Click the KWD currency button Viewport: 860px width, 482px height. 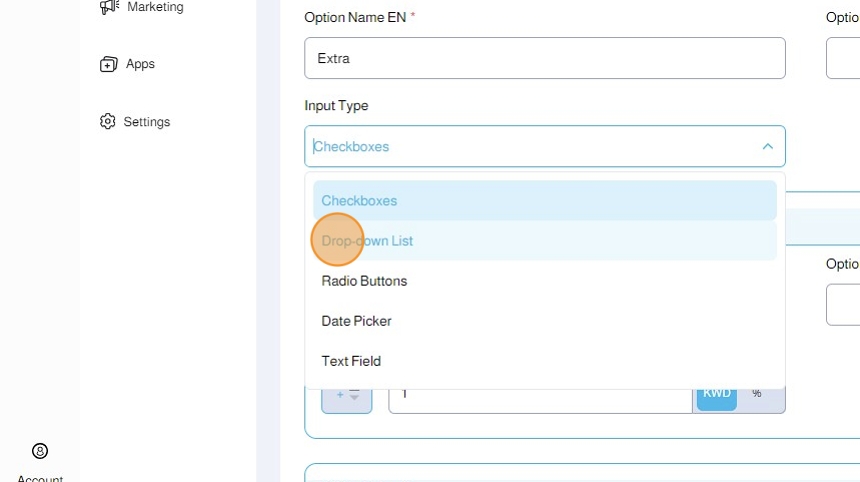pos(716,399)
